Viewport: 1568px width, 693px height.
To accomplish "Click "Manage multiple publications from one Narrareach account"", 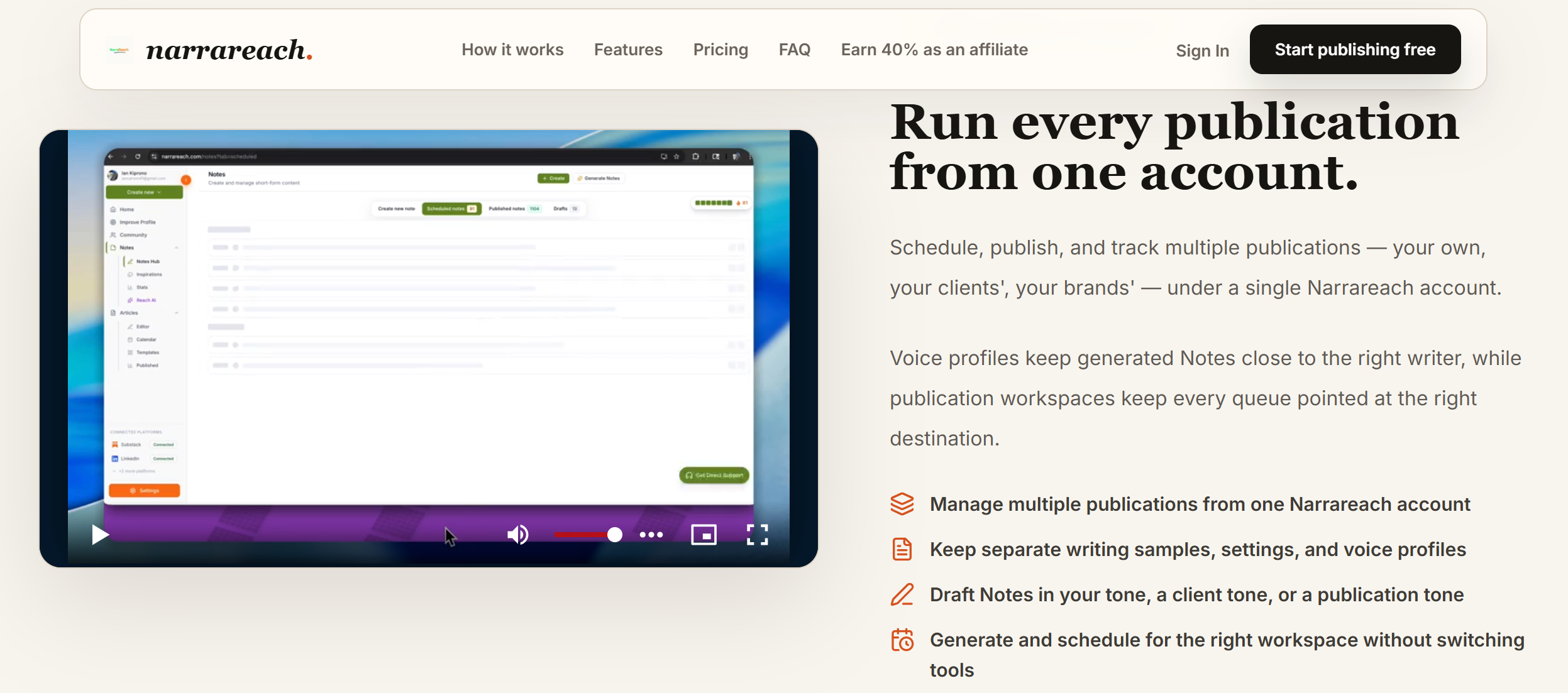I will tap(1200, 504).
